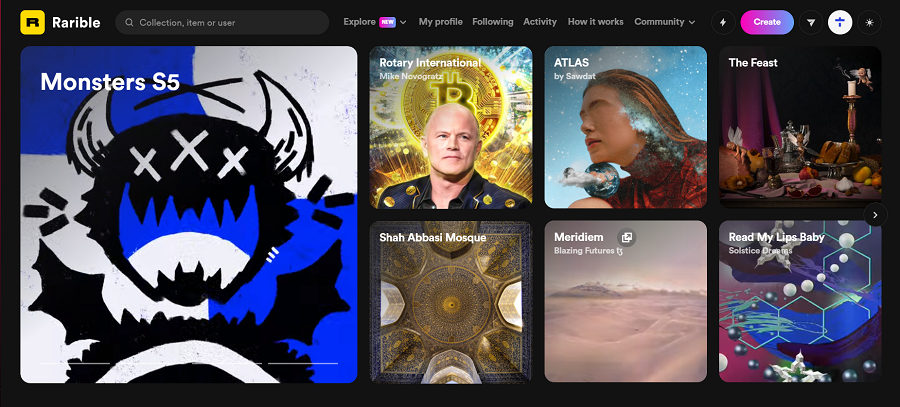
Task: Click the Rarible logo icon
Action: click(33, 22)
